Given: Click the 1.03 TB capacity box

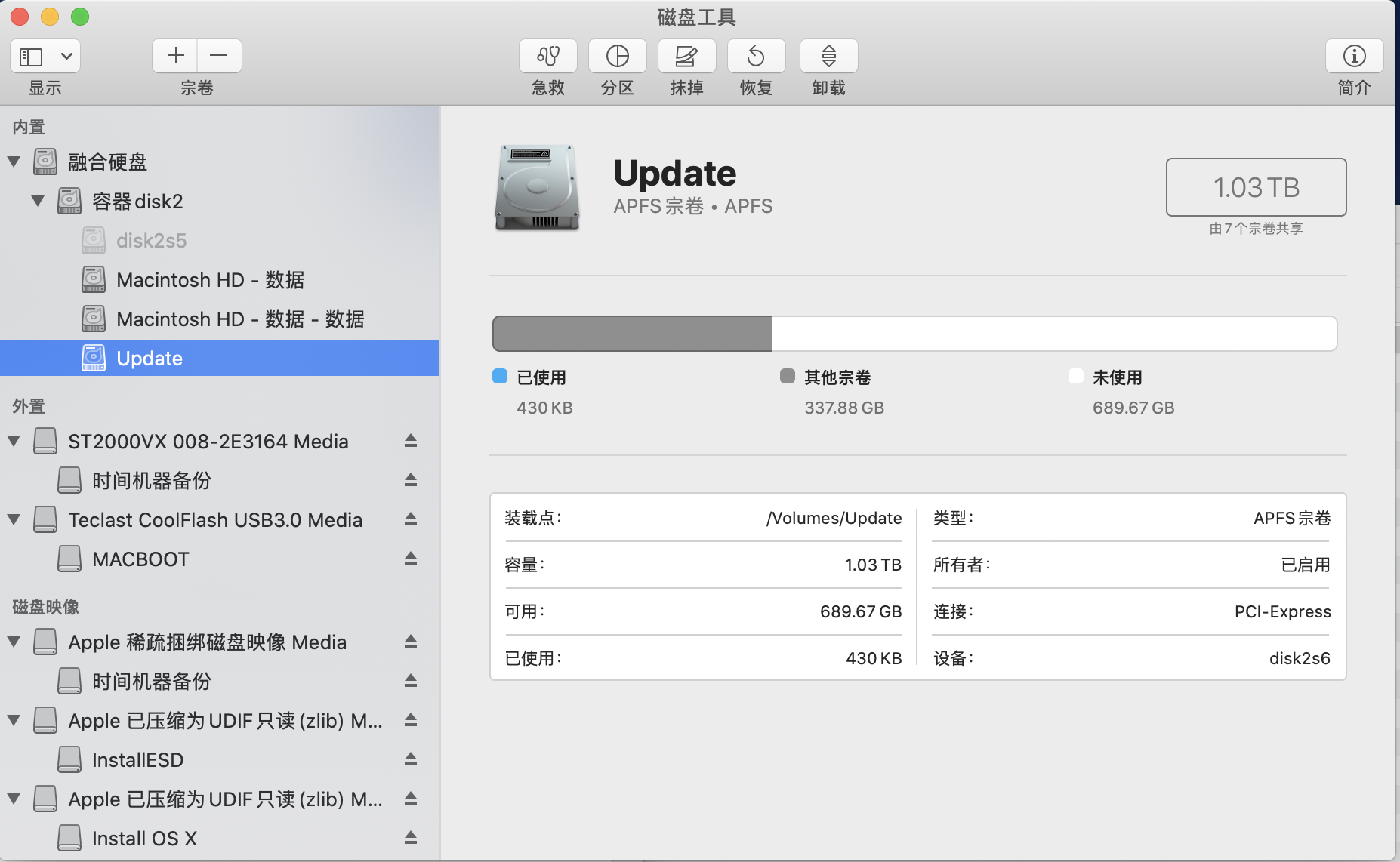Looking at the screenshot, I should (1256, 187).
